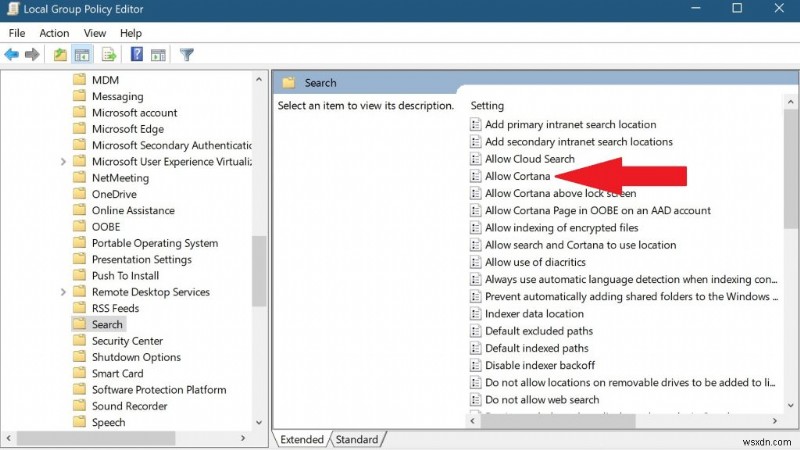Click the MDM folder icon
Viewport: 800px width, 450px height.
click(x=79, y=80)
